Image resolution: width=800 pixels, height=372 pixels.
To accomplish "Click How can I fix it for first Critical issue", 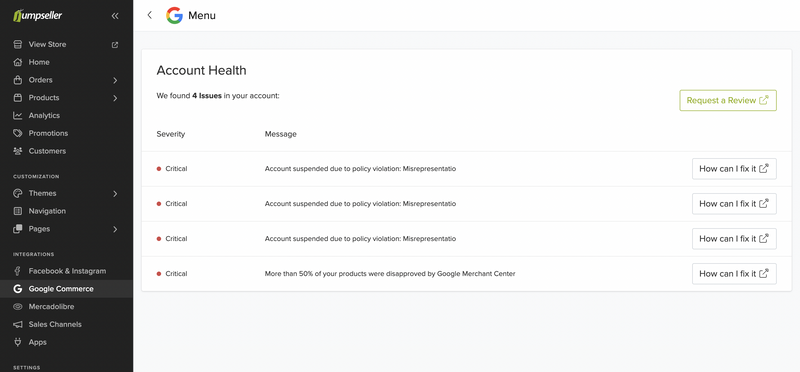I will pos(734,169).
